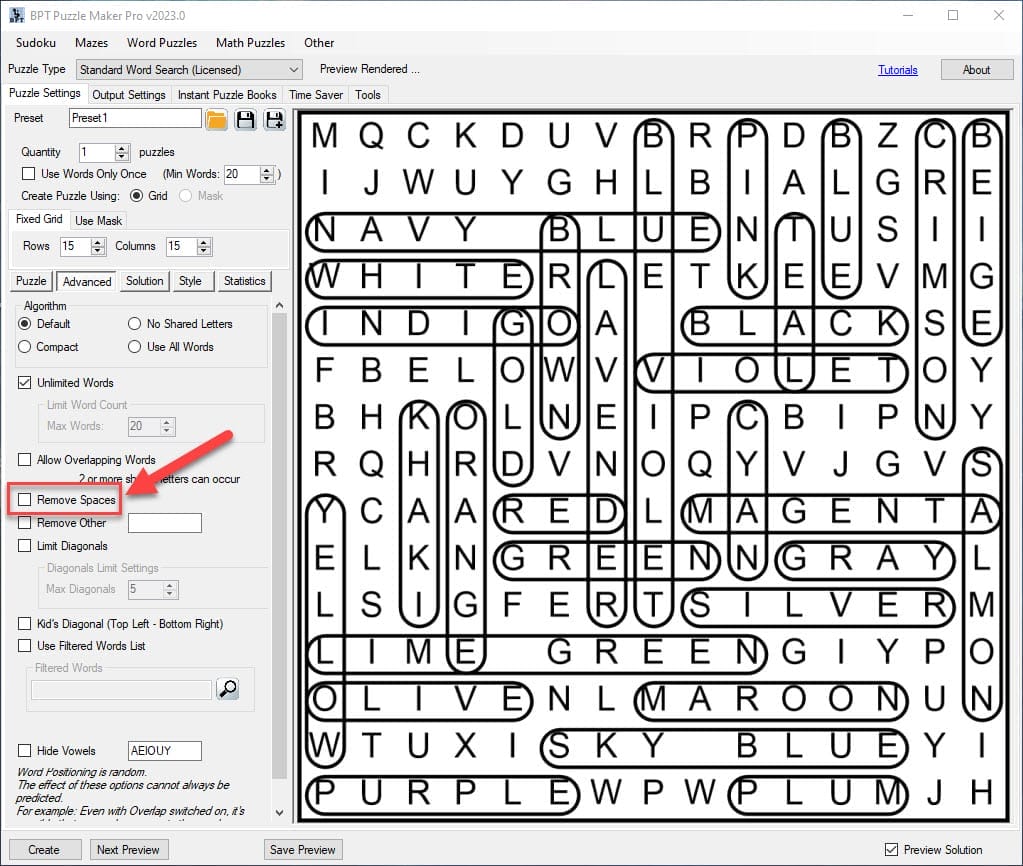
Task: Open a preset using the folder icon
Action: (x=217, y=119)
